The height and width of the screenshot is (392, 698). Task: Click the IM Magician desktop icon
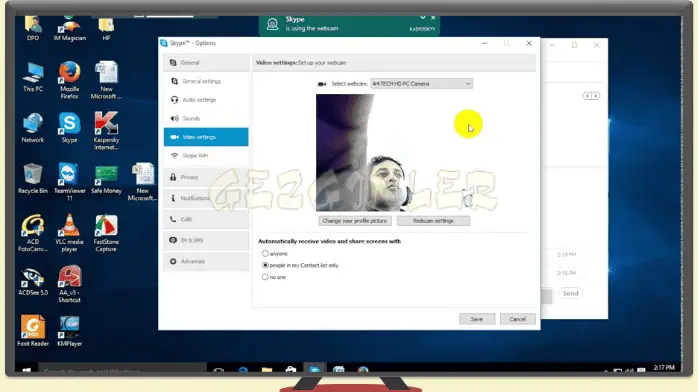click(x=69, y=29)
